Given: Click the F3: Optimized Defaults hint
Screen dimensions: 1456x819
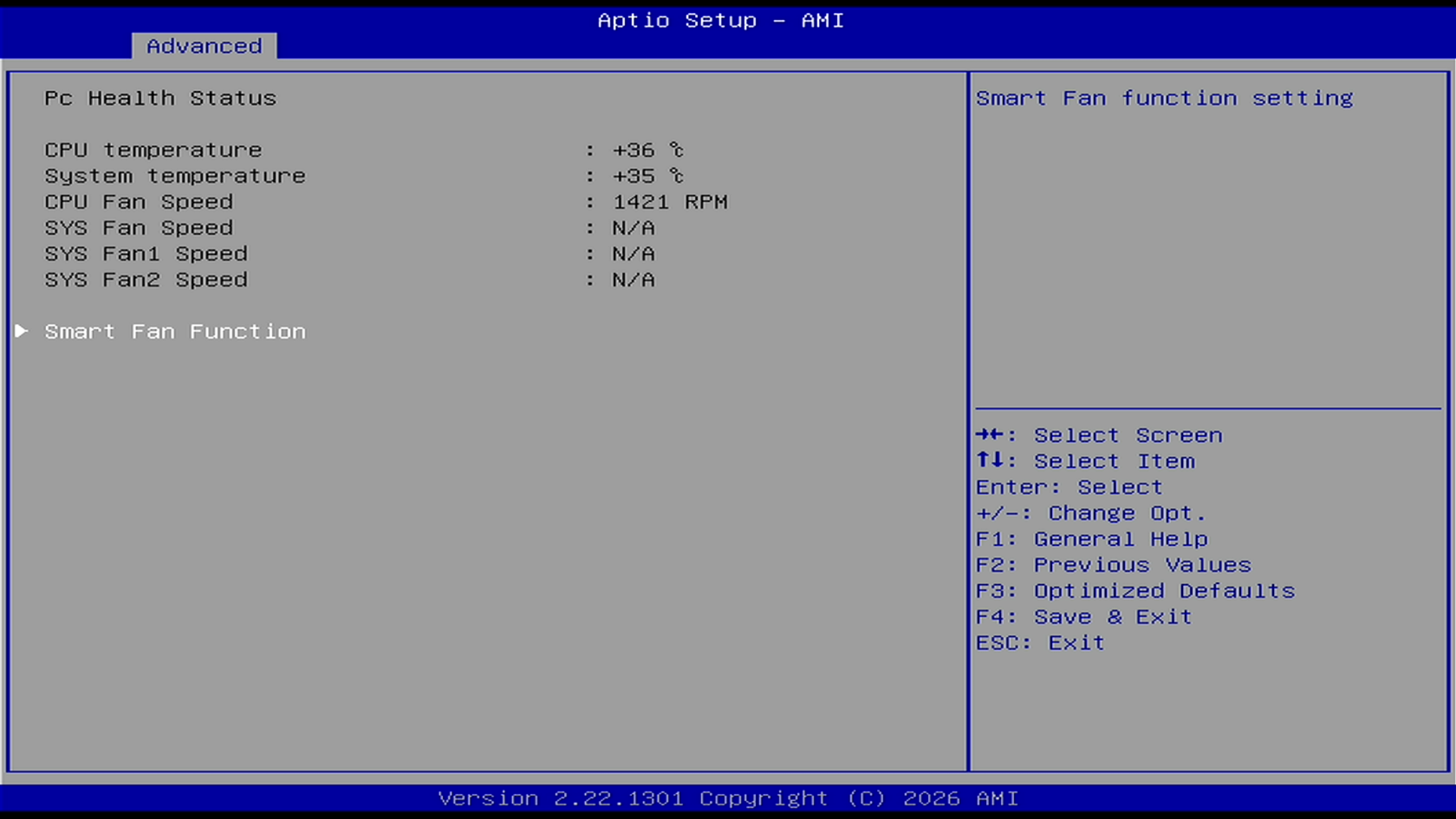Looking at the screenshot, I should click(1135, 591).
